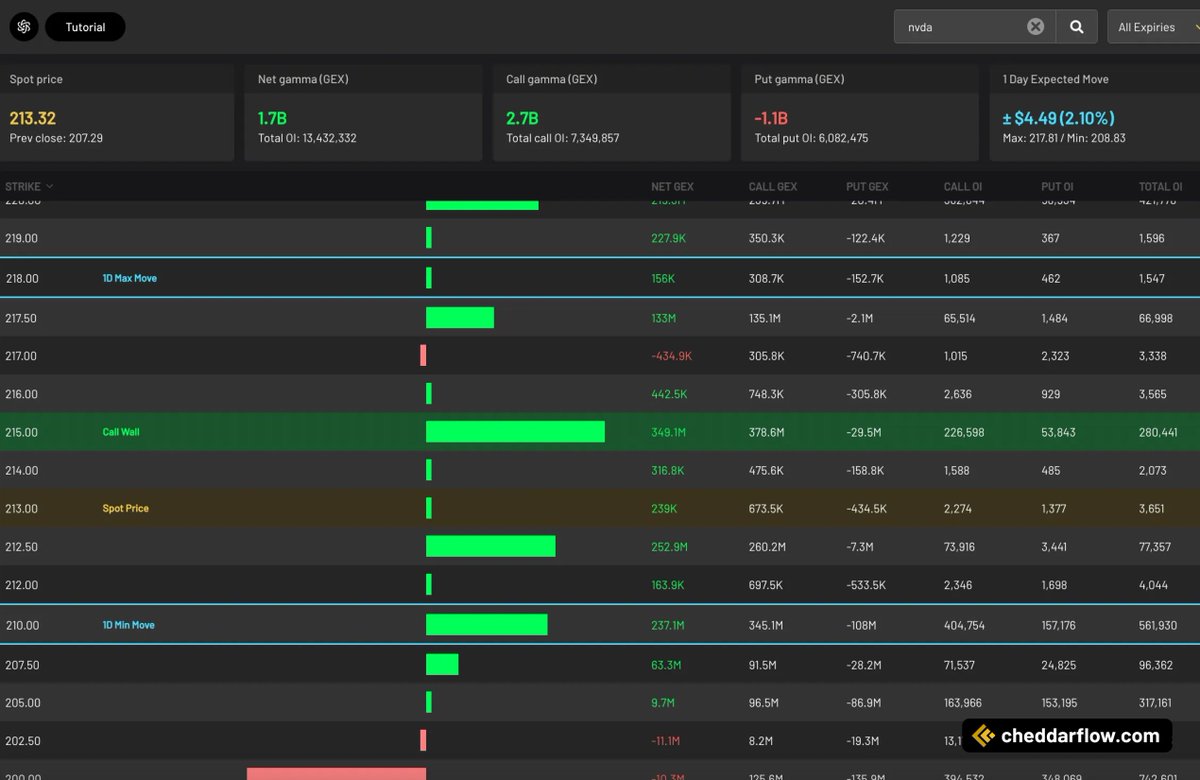Click strike value 205.00

point(22,703)
